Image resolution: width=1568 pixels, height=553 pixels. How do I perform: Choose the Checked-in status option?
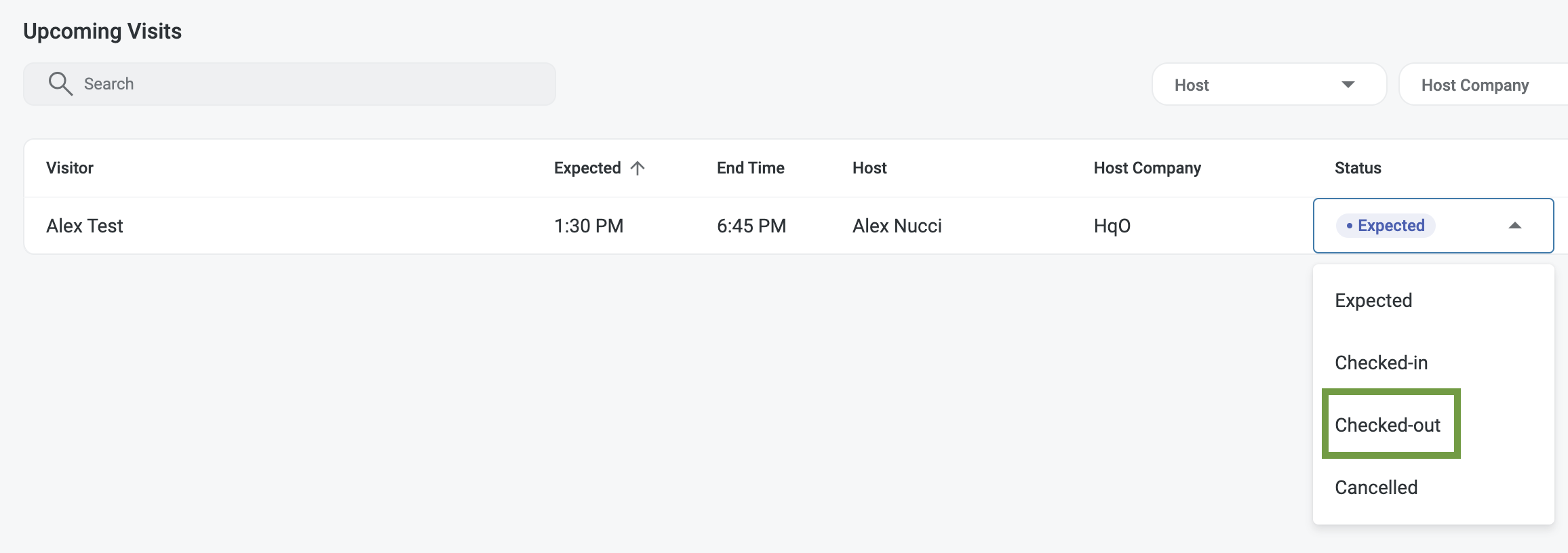(x=1381, y=363)
